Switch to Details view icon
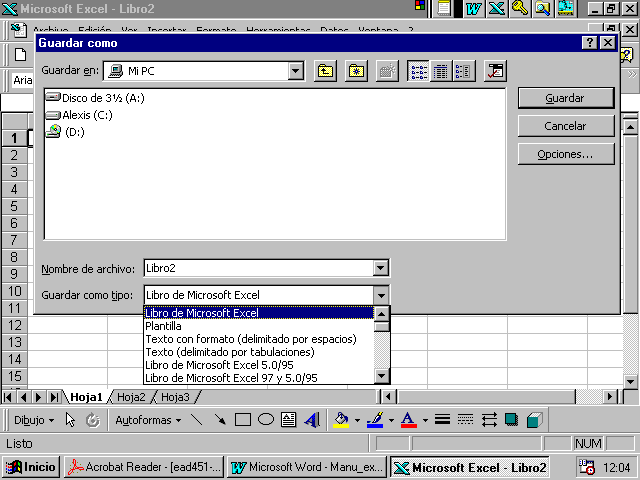Viewport: 640px width, 480px height. pos(441,71)
